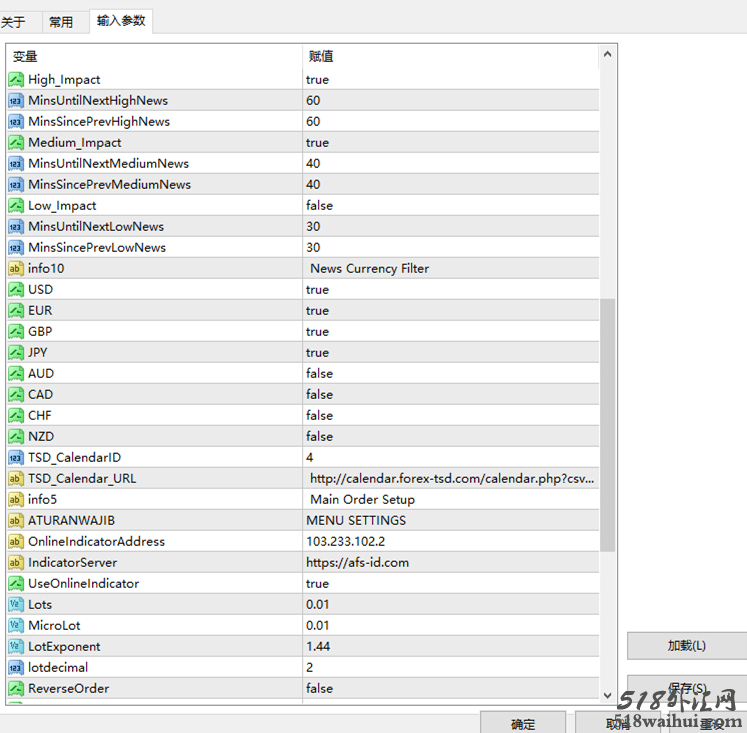Switch to the 常用 tab

[61, 22]
